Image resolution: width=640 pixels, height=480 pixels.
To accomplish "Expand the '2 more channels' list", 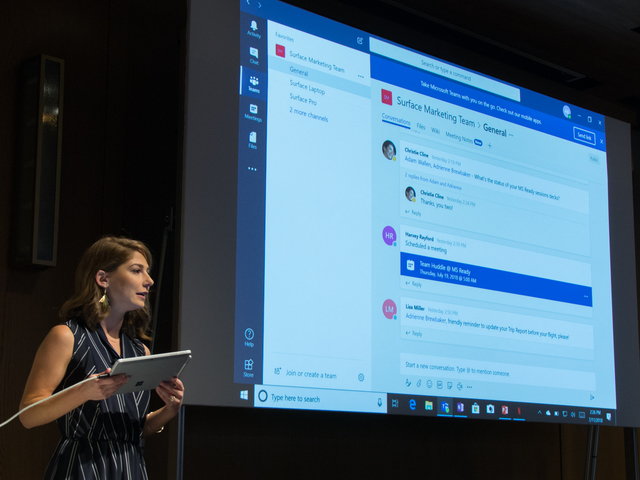I will (308, 117).
